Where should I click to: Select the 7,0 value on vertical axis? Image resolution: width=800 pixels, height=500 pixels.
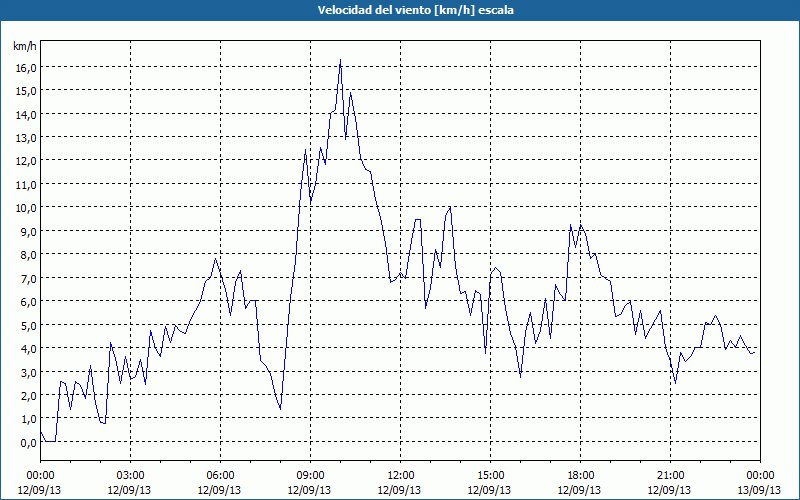30,279
